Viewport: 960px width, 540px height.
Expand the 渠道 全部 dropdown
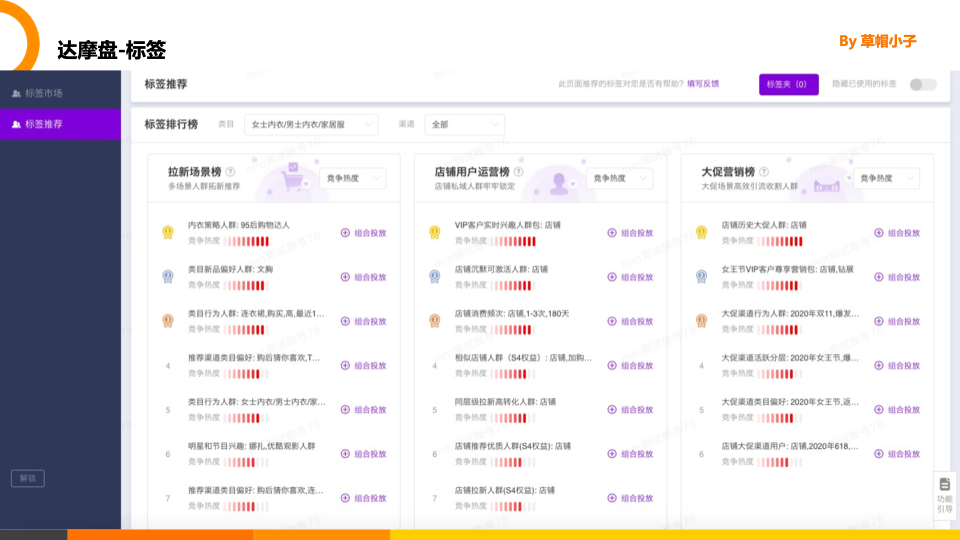coord(465,124)
